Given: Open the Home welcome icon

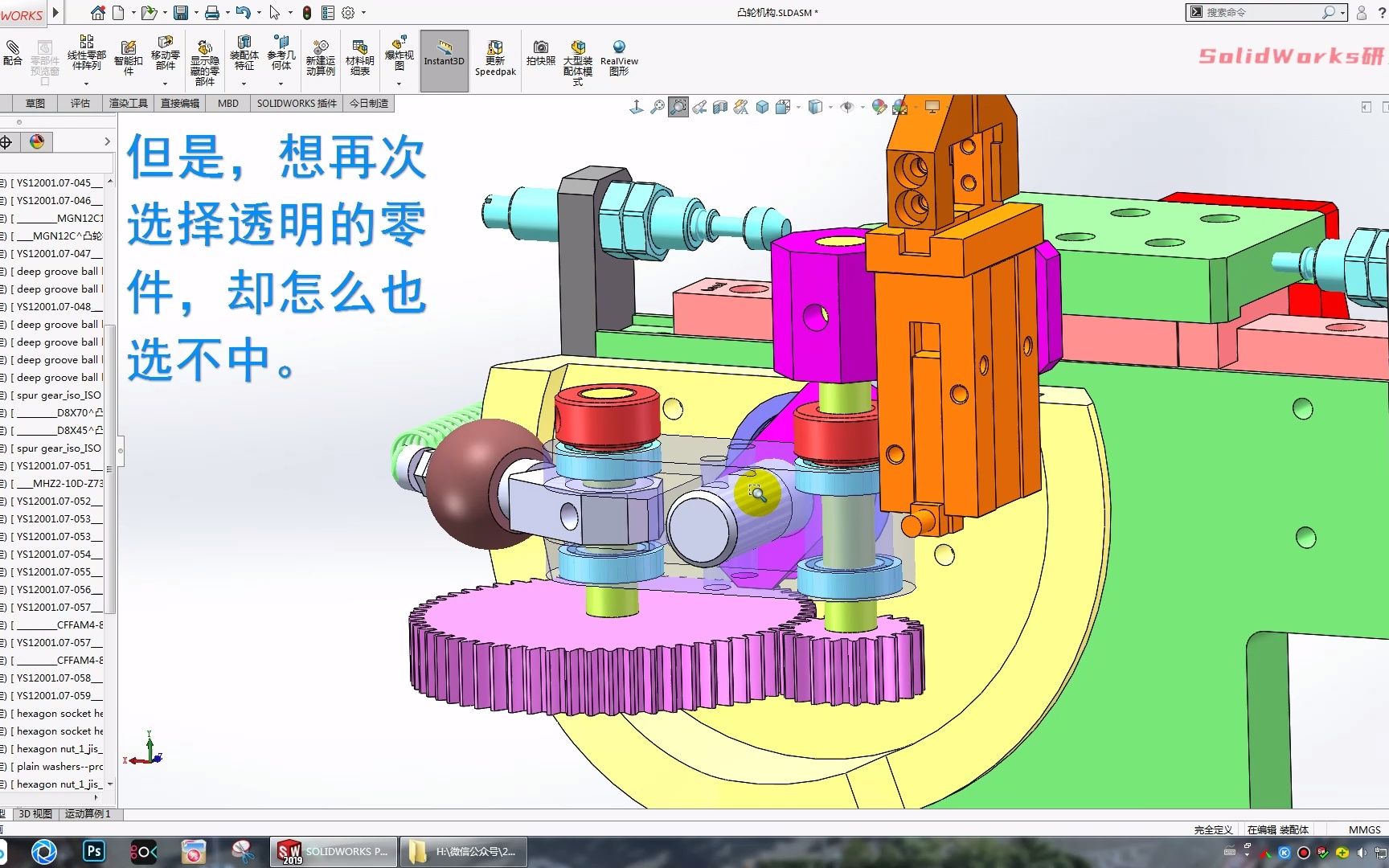Looking at the screenshot, I should [x=97, y=13].
